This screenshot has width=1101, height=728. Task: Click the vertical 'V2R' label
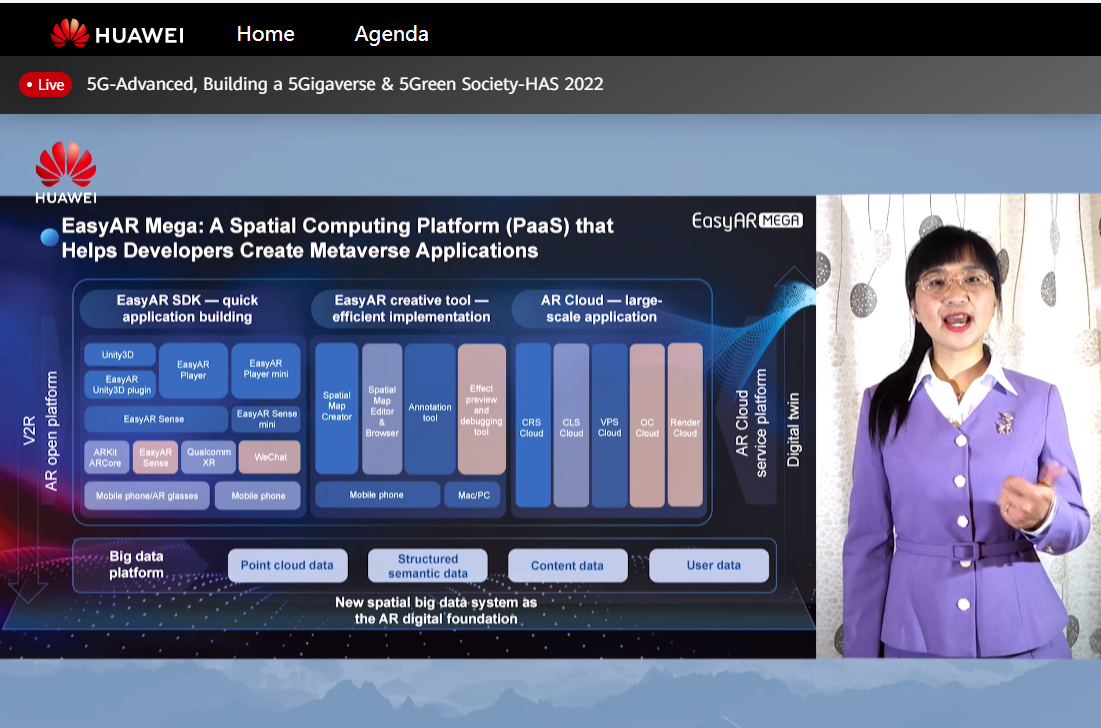[29, 430]
